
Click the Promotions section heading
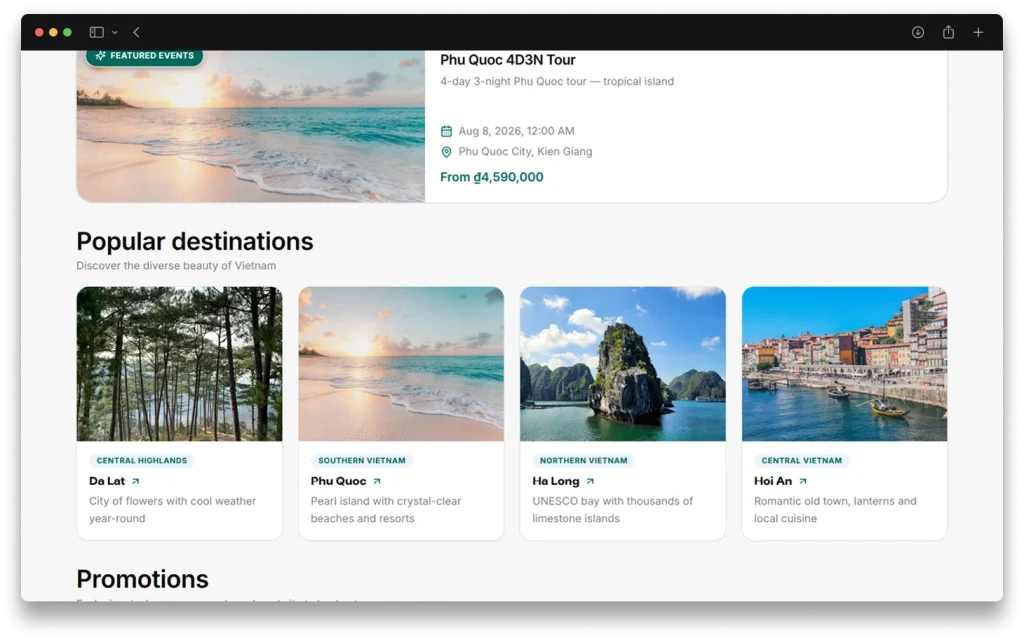click(x=142, y=579)
